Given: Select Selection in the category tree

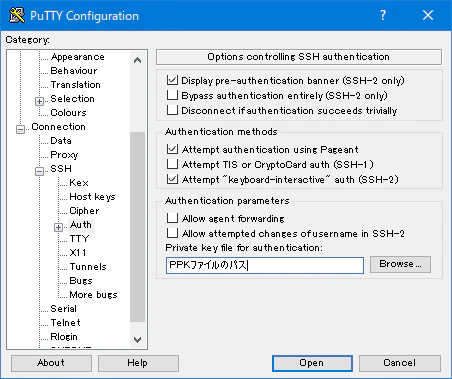Looking at the screenshot, I should pos(72,99).
